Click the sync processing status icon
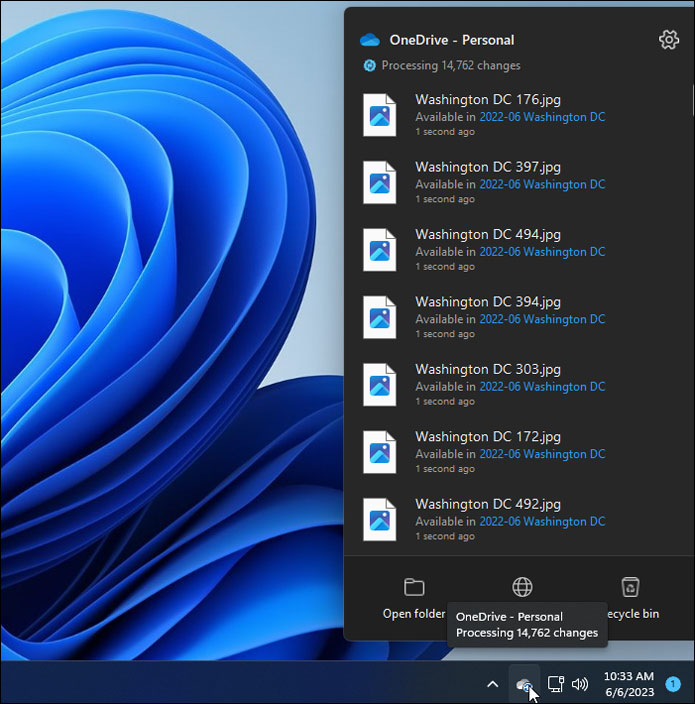 (x=370, y=66)
